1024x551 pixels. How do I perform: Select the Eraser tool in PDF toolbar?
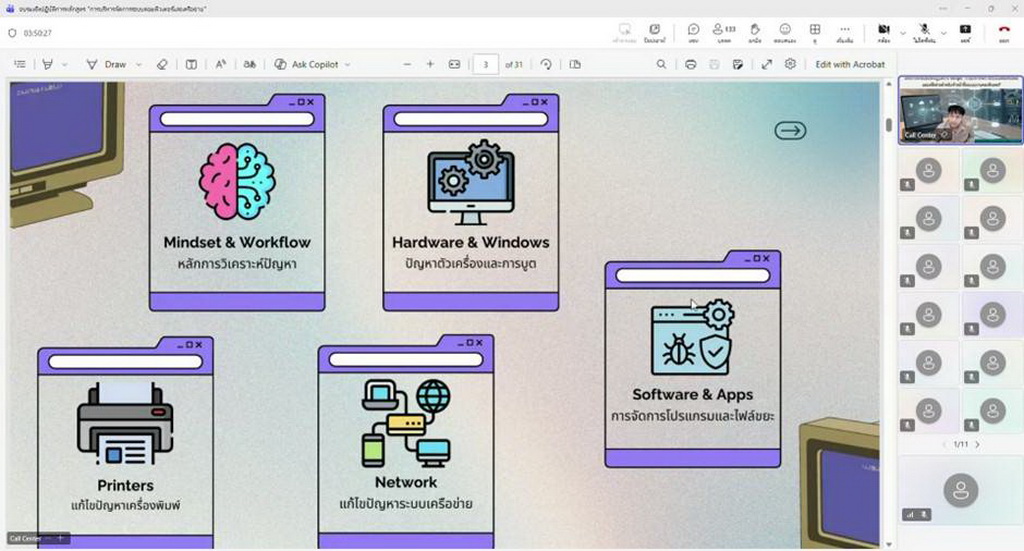(163, 64)
